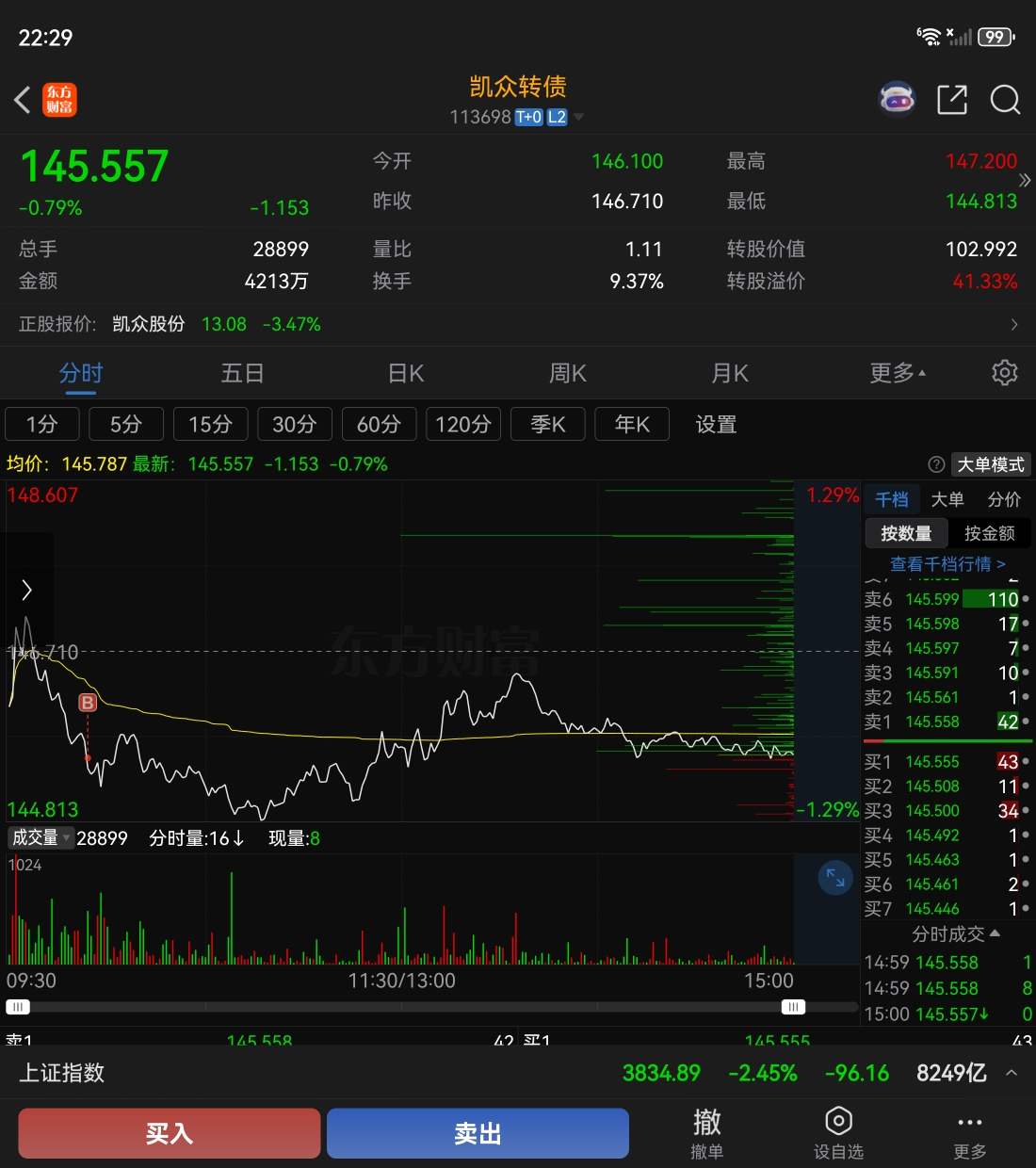Open the robot assistant icon
Screen dimensions: 1036x1168
coord(897,98)
